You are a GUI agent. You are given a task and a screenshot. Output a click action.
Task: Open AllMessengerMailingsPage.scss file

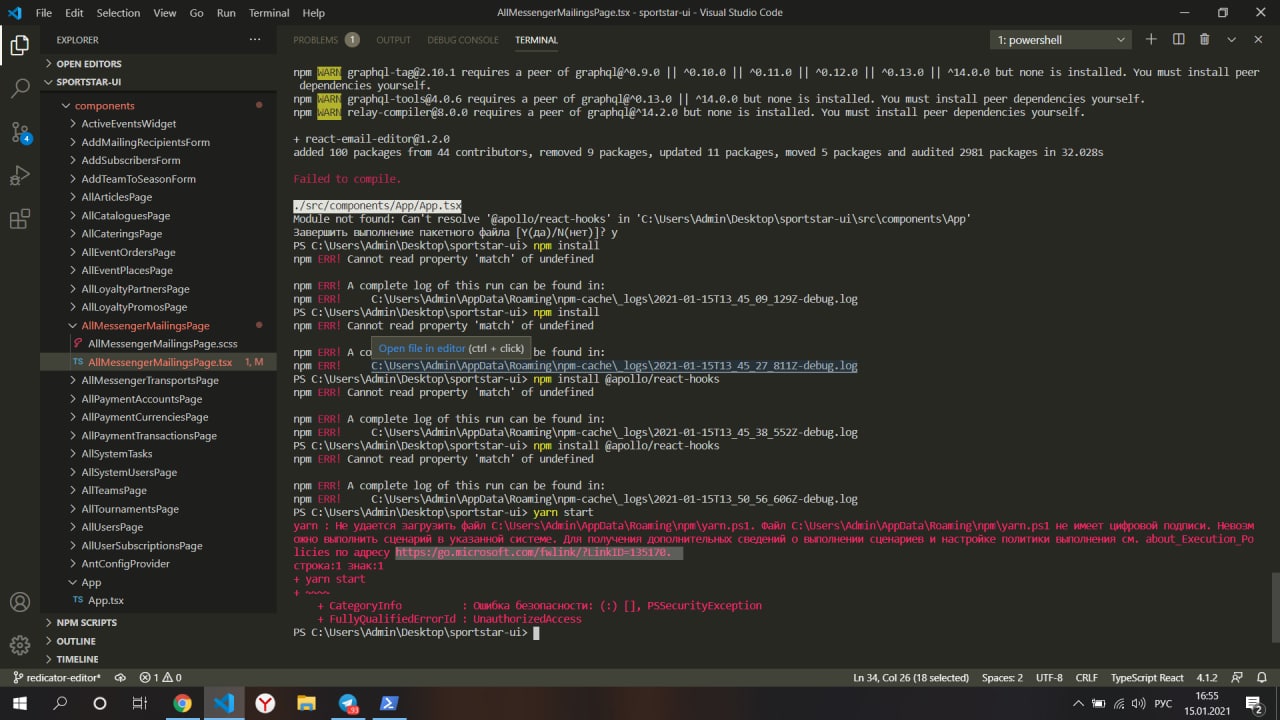162,344
